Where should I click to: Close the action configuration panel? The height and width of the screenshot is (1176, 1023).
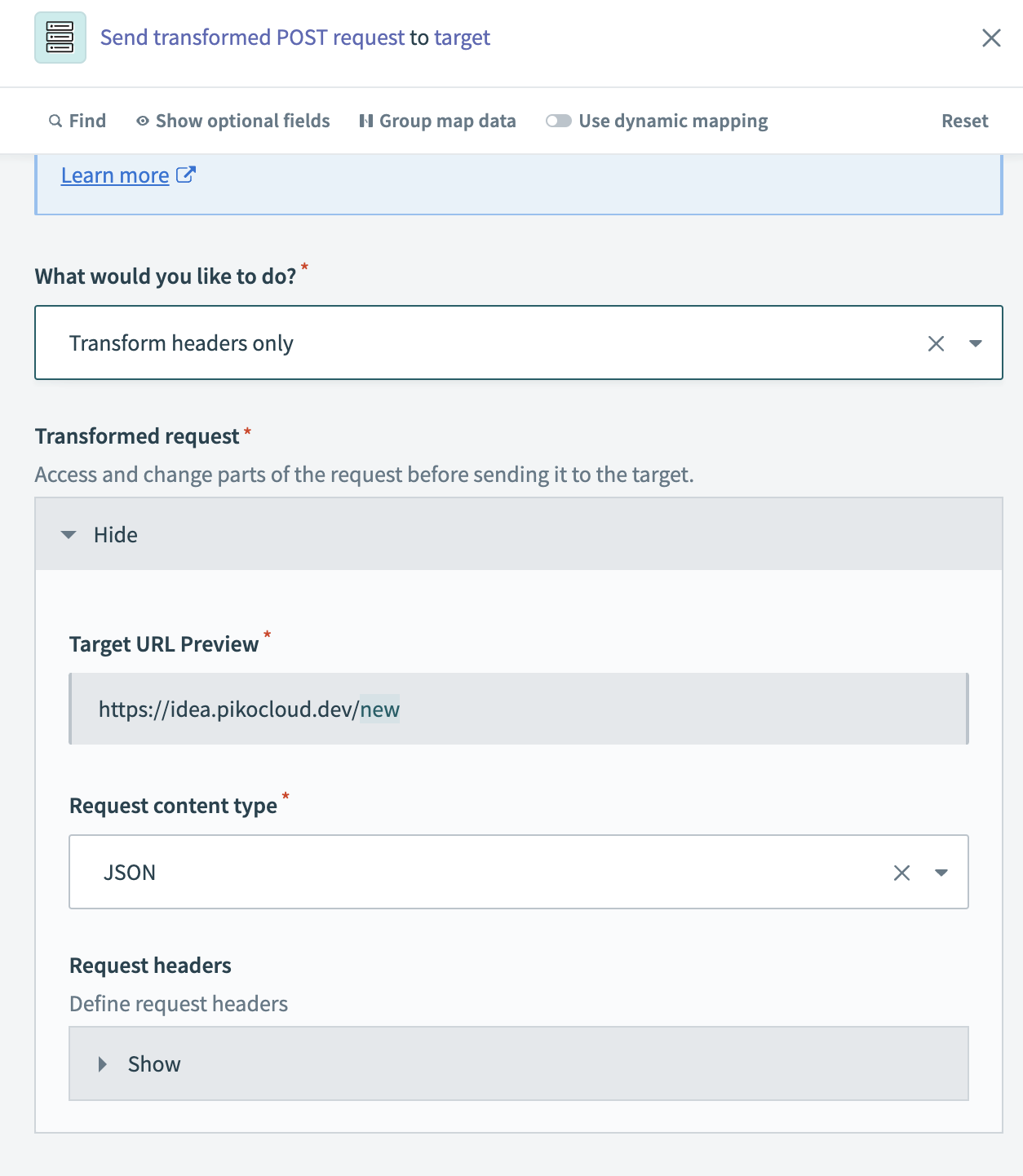(x=990, y=38)
